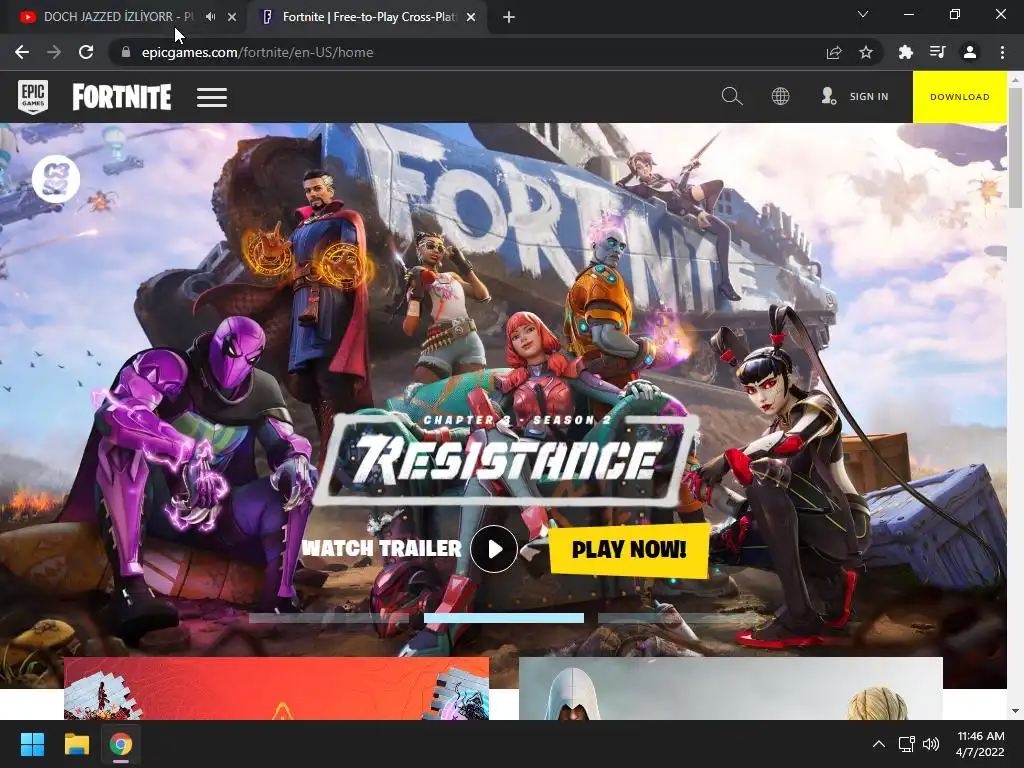Open the volume tray icon
1024x768 pixels.
tap(931, 744)
